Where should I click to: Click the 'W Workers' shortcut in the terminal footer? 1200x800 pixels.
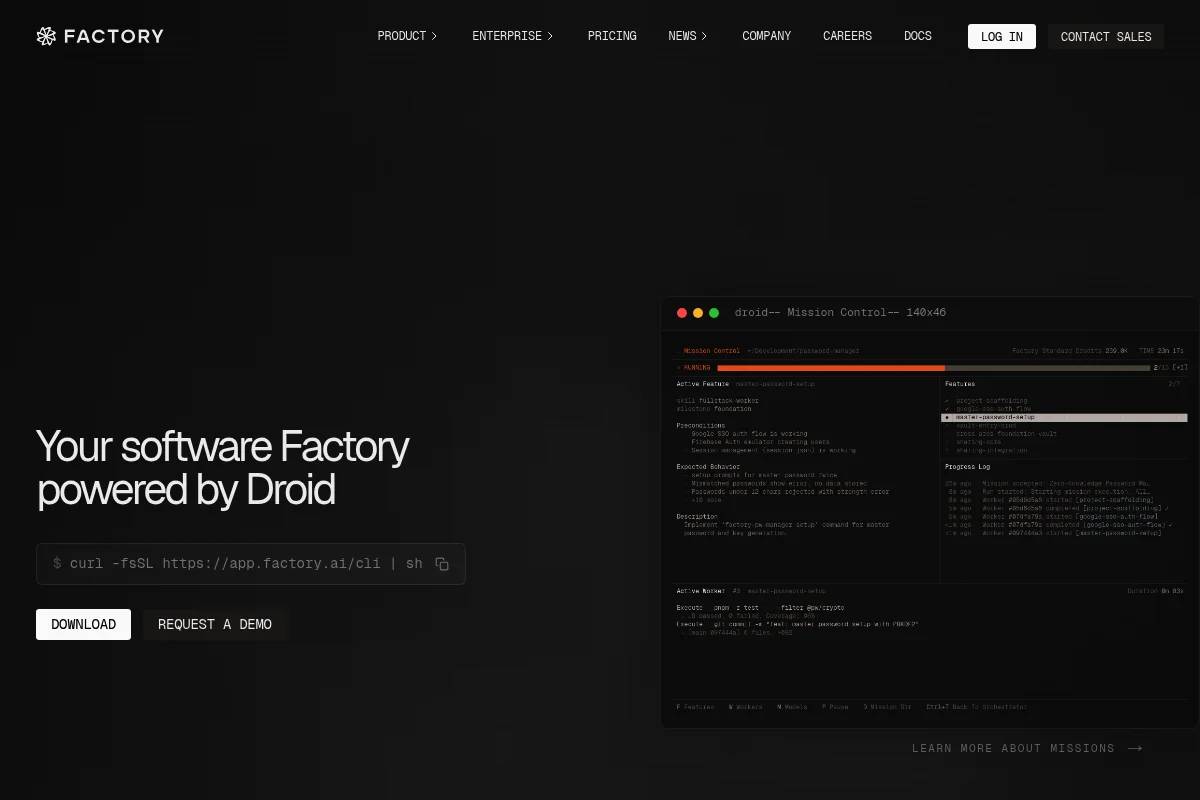pos(745,707)
